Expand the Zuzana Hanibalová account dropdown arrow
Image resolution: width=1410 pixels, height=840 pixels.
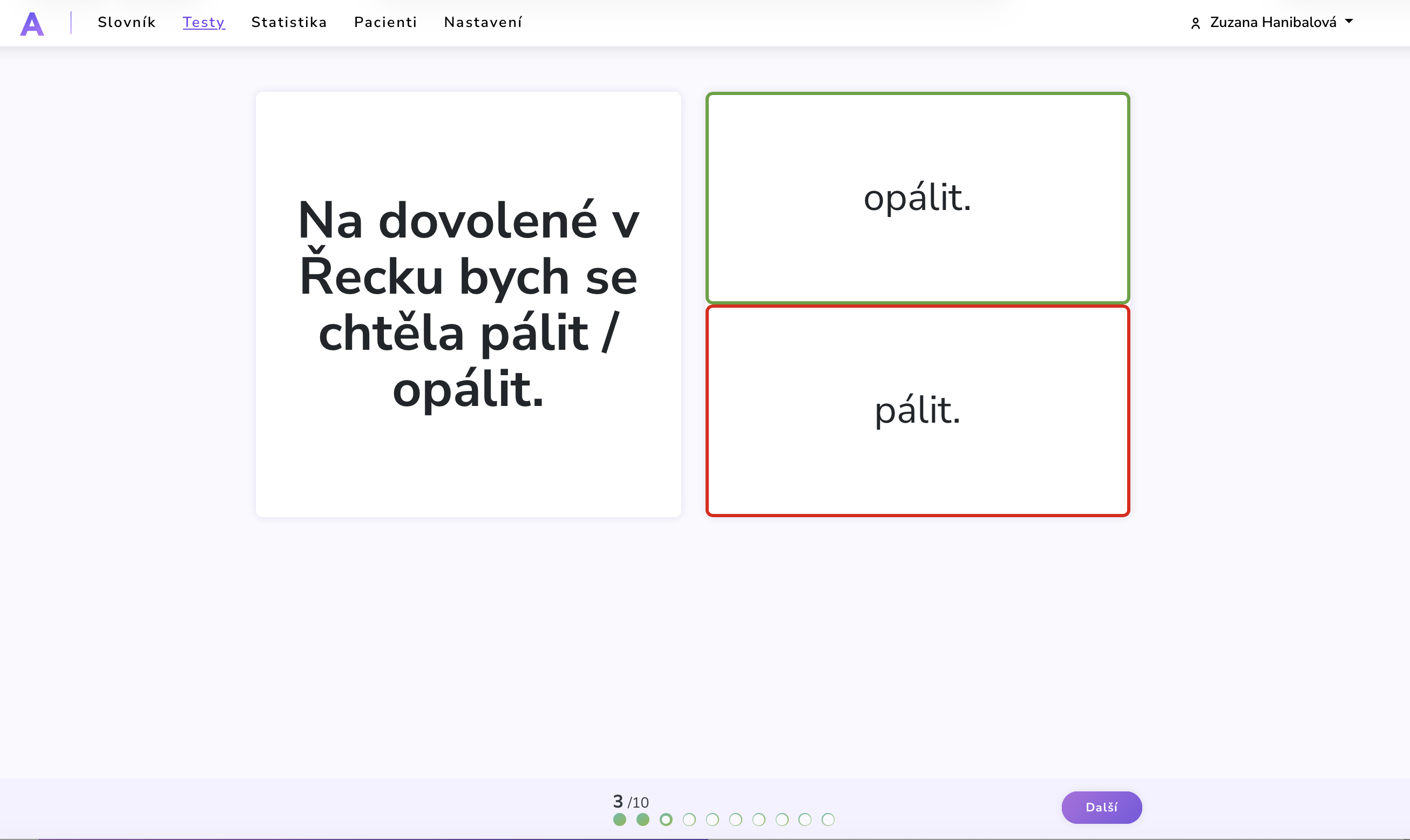(x=1349, y=22)
